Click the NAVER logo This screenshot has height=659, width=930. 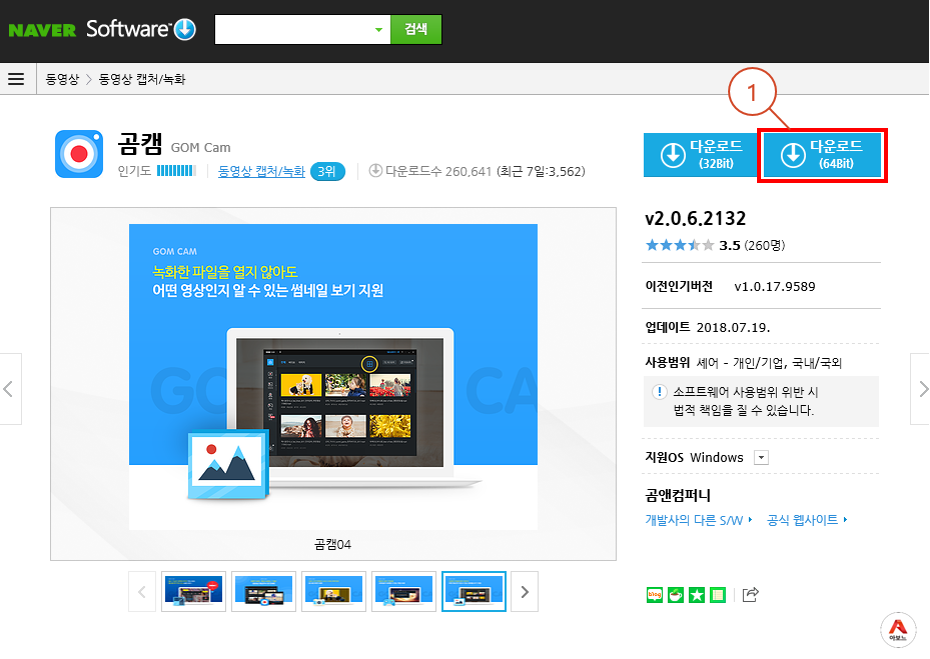[42, 30]
